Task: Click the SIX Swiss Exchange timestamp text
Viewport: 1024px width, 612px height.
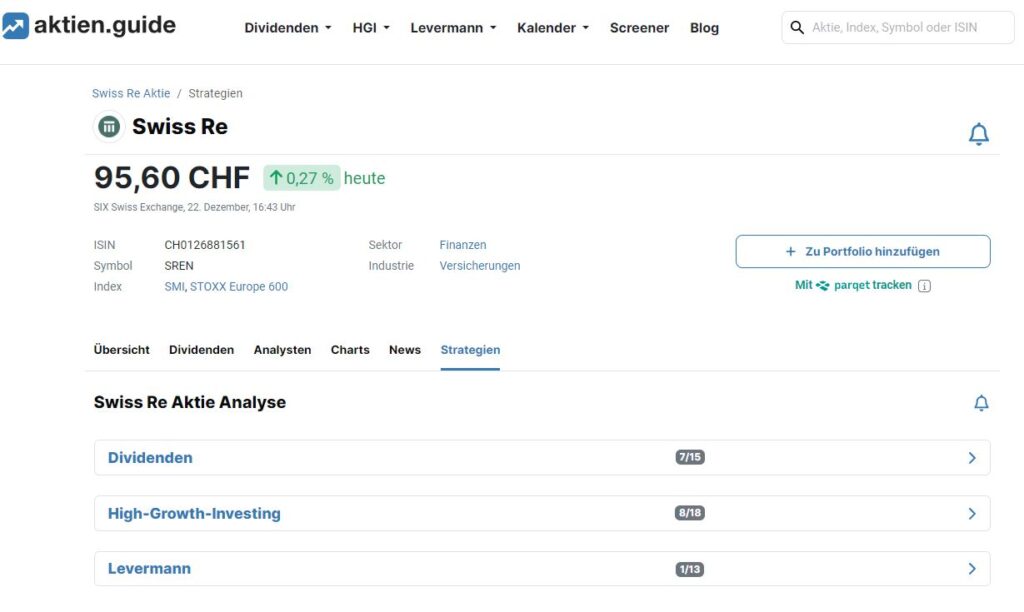Action: (194, 207)
